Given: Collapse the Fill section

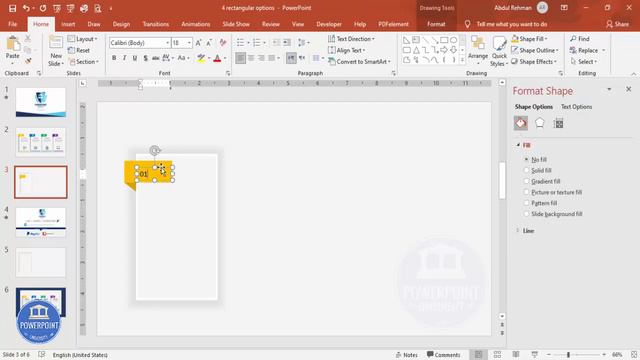Looking at the screenshot, I should [518, 145].
